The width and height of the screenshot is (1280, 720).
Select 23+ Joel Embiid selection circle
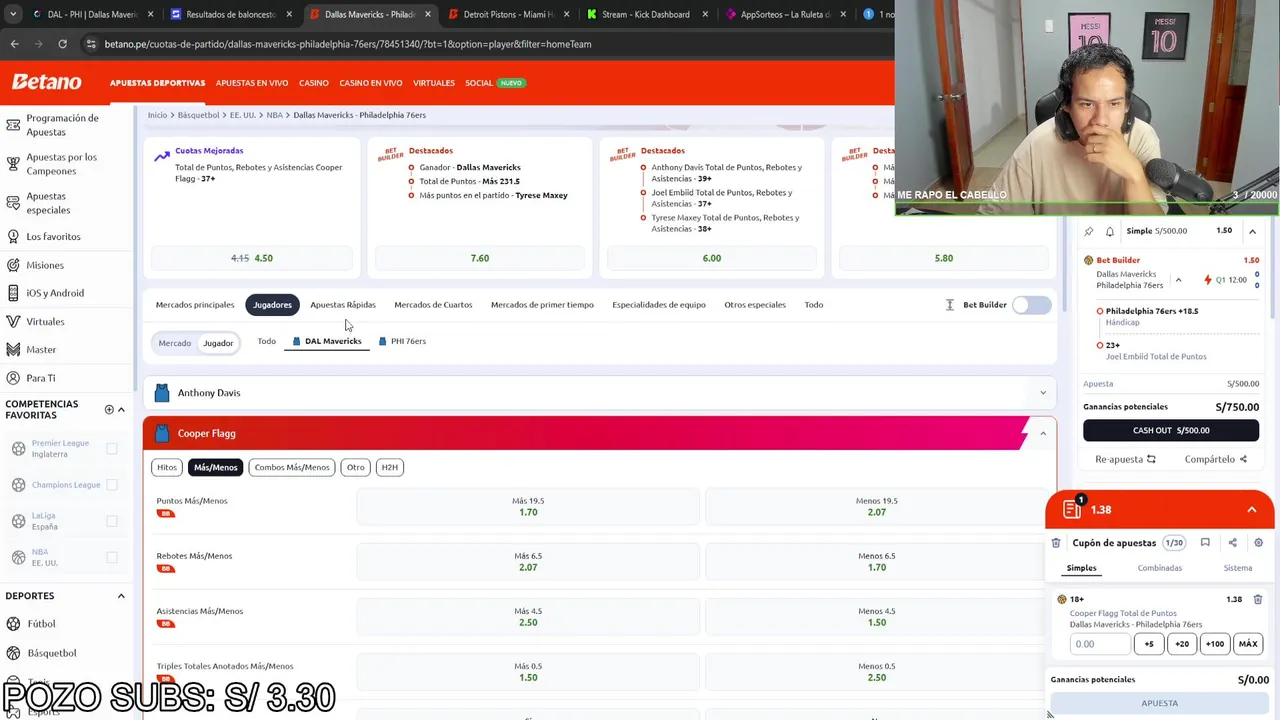coord(1100,345)
